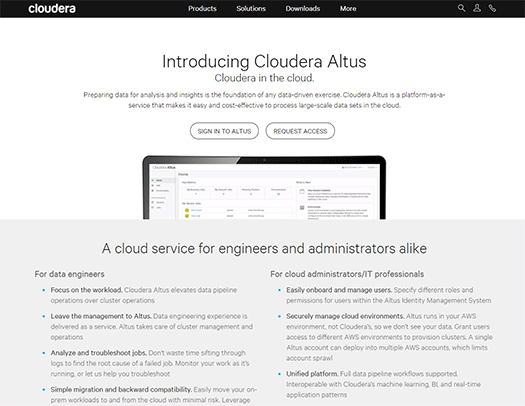Image resolution: width=525 pixels, height=406 pixels.
Task: Open the Downloads menu
Action: 303,9
